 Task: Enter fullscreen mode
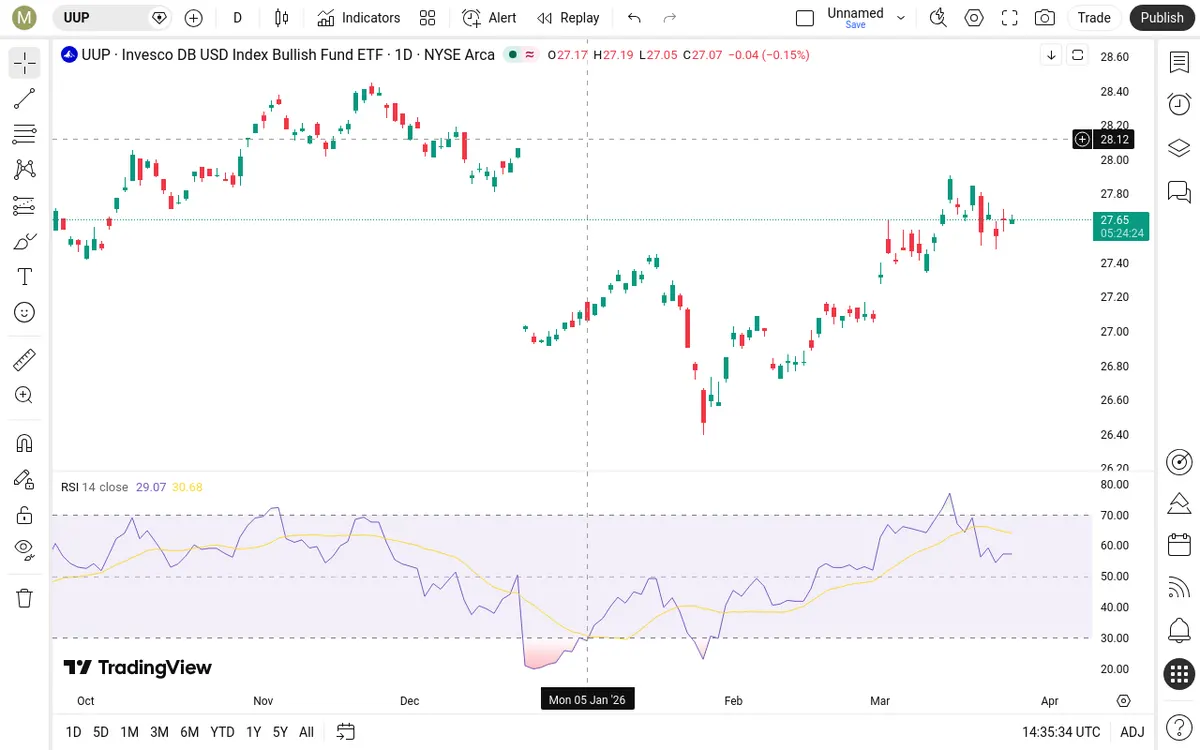[x=1010, y=18]
